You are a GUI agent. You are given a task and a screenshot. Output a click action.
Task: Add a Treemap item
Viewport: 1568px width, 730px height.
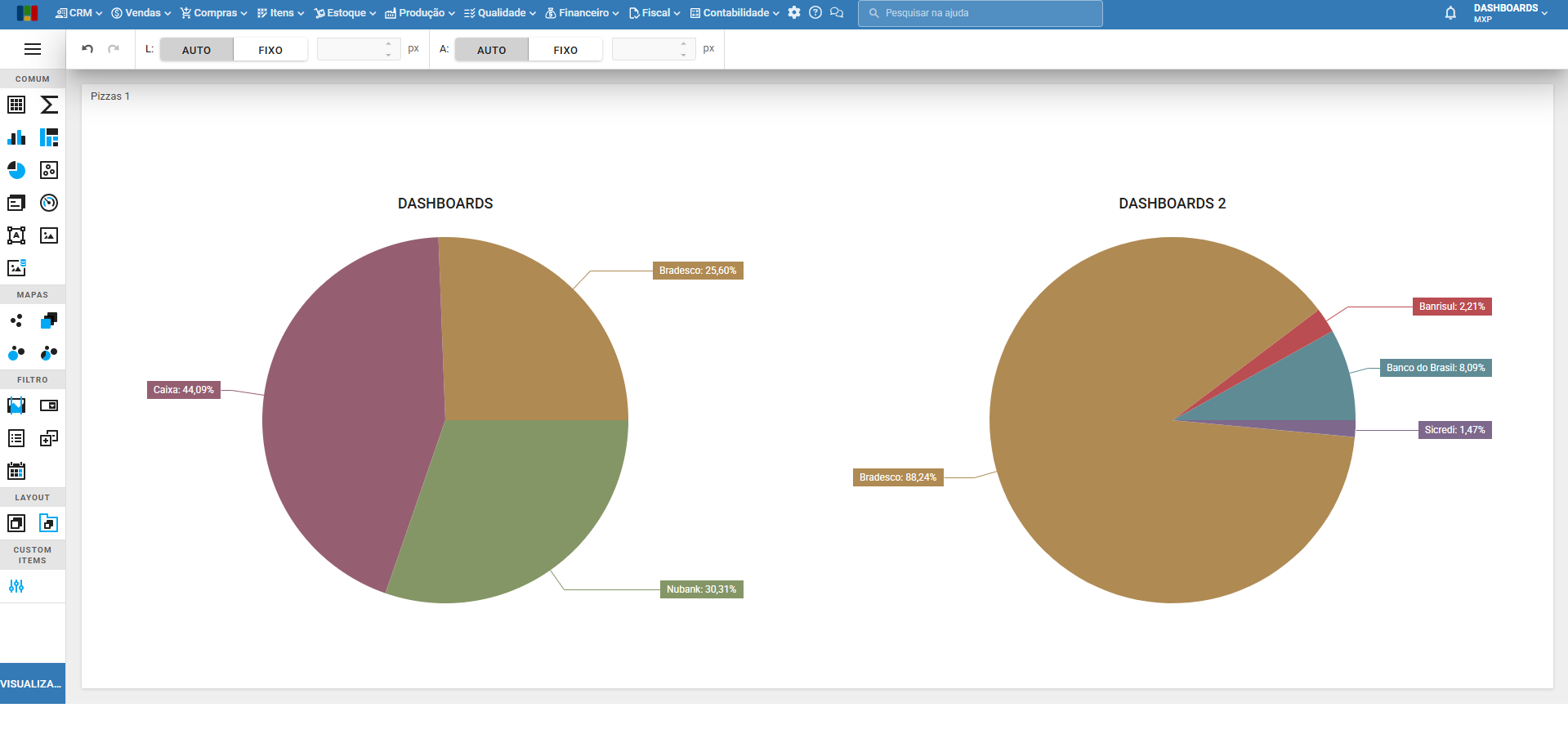pyautogui.click(x=49, y=137)
